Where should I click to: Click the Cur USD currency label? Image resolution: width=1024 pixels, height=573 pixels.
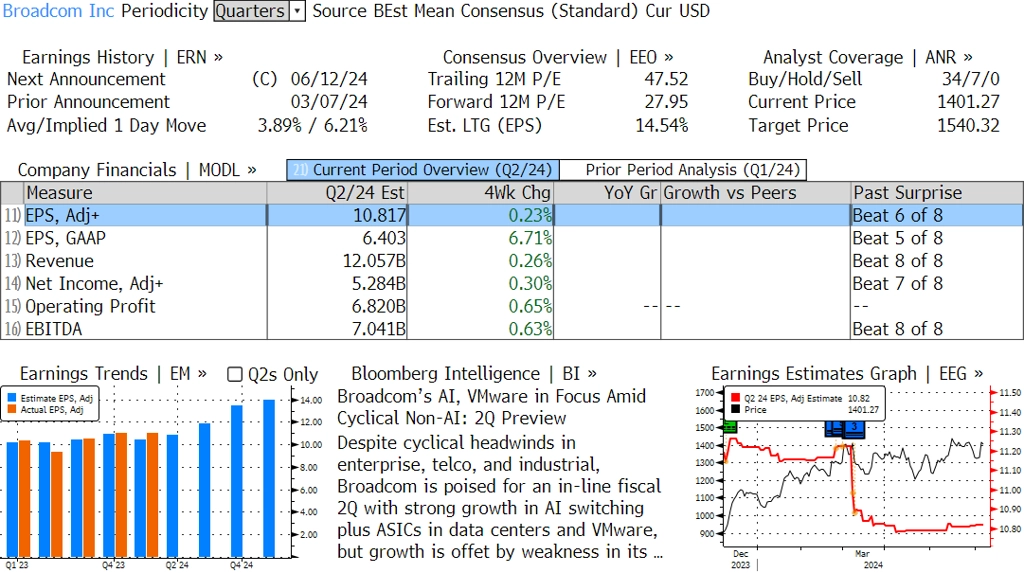coord(677,11)
